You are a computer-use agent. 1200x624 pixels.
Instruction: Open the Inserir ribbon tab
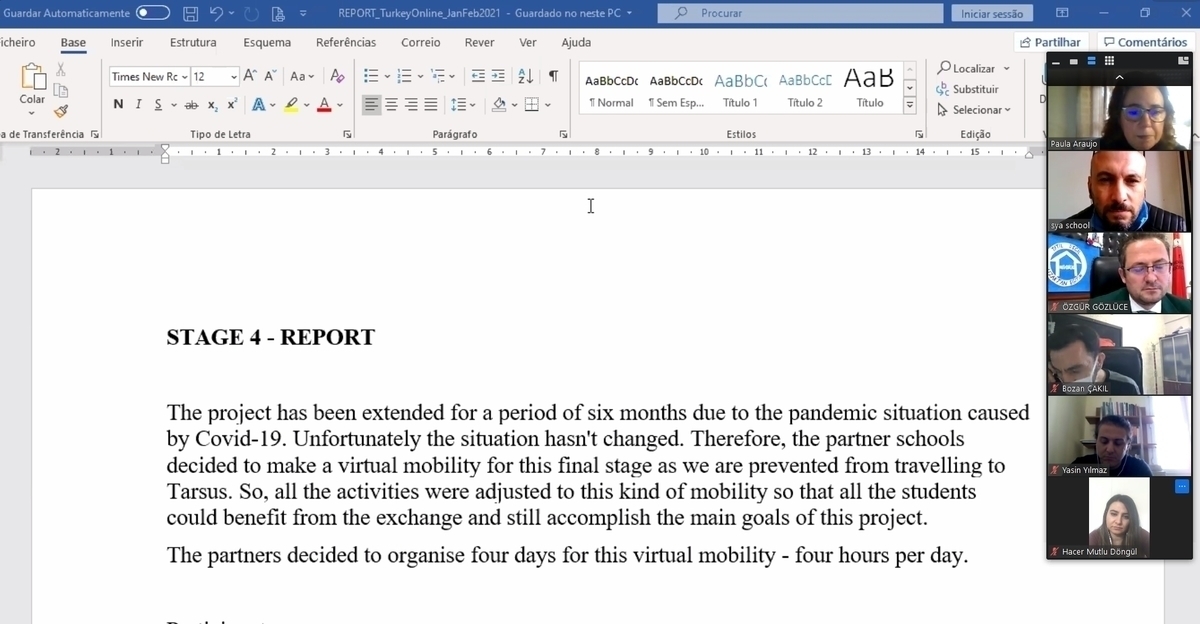[x=126, y=42]
